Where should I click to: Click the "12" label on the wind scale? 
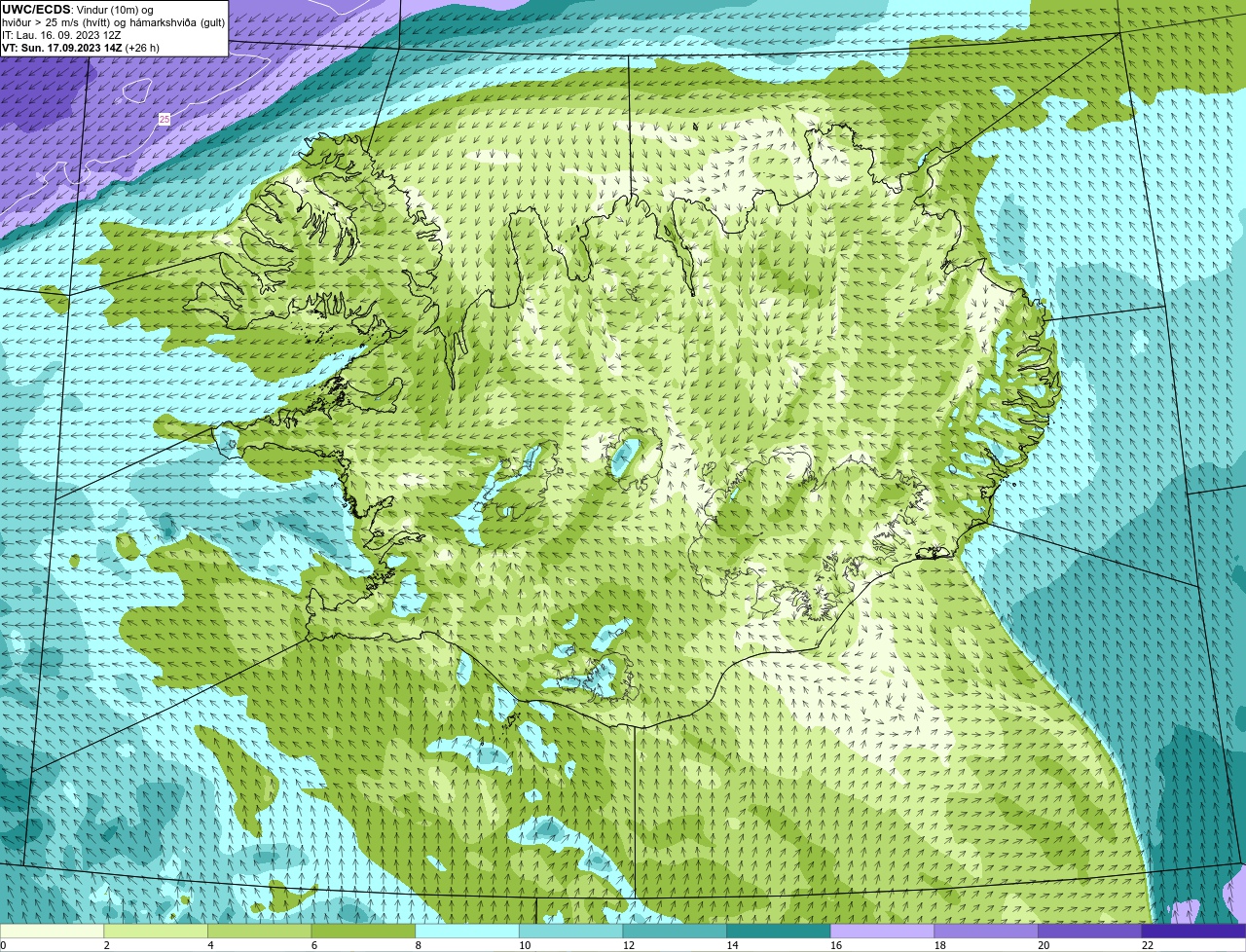(629, 945)
